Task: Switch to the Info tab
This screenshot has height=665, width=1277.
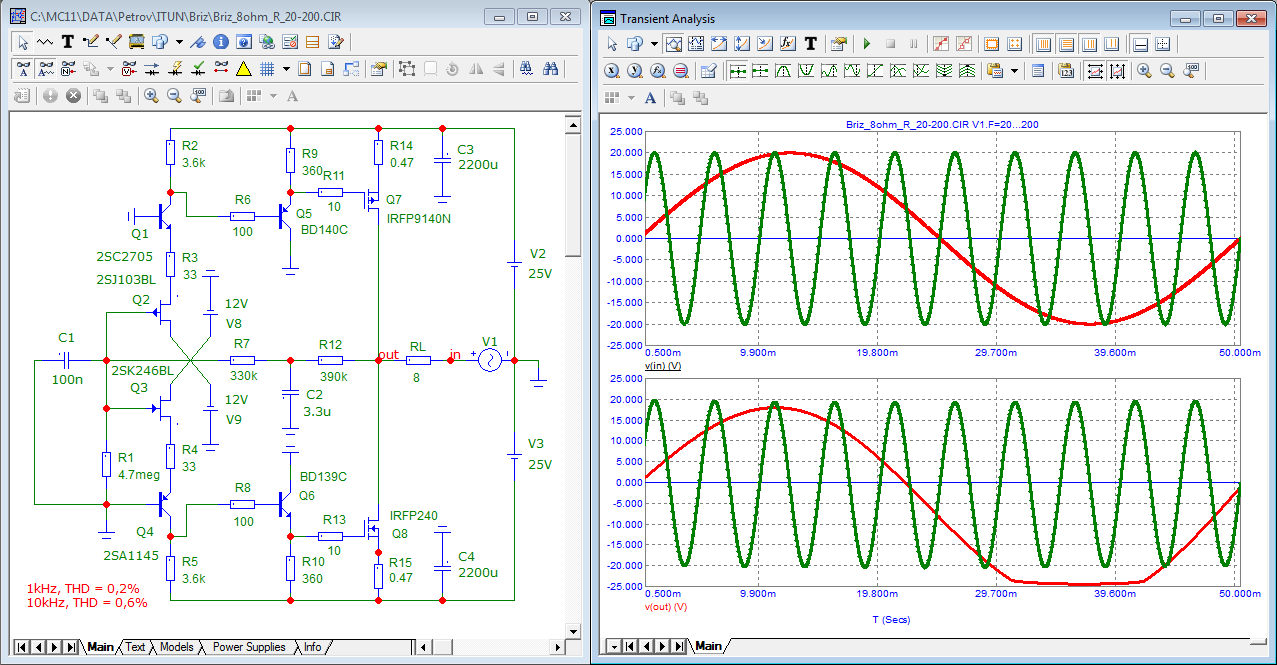Action: tap(312, 647)
